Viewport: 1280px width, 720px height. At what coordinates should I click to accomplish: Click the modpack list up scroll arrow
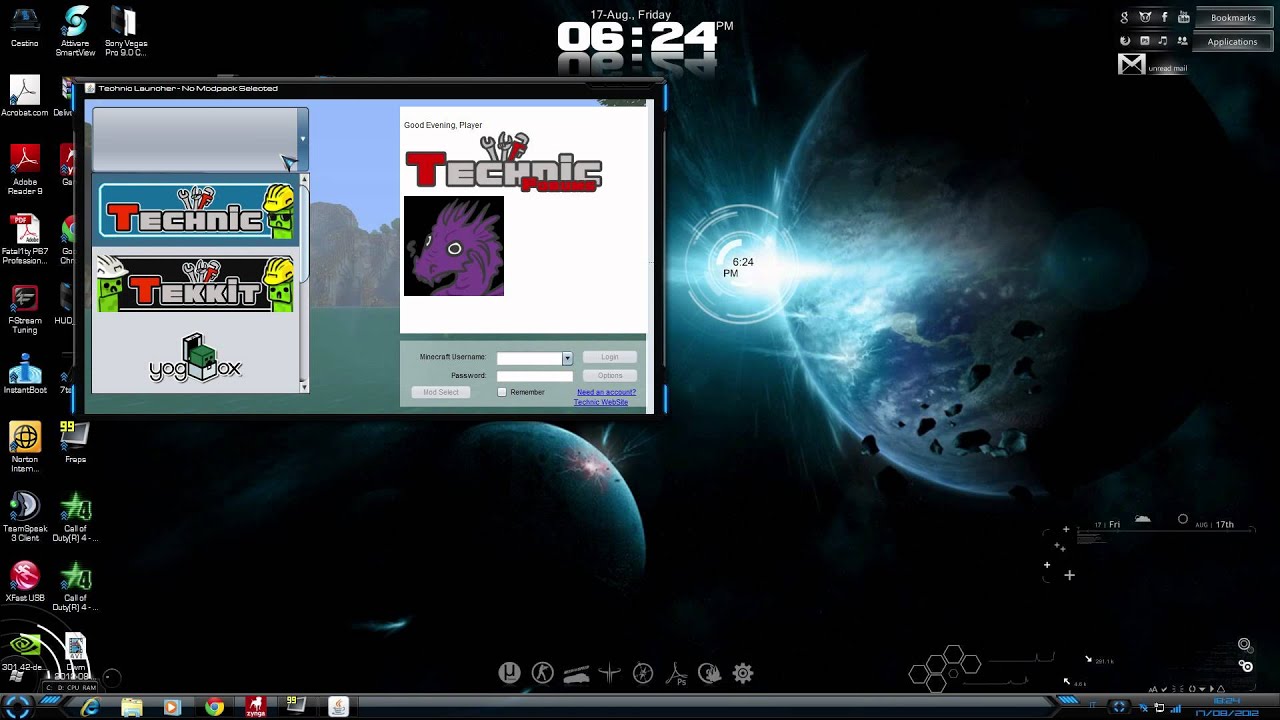304,179
